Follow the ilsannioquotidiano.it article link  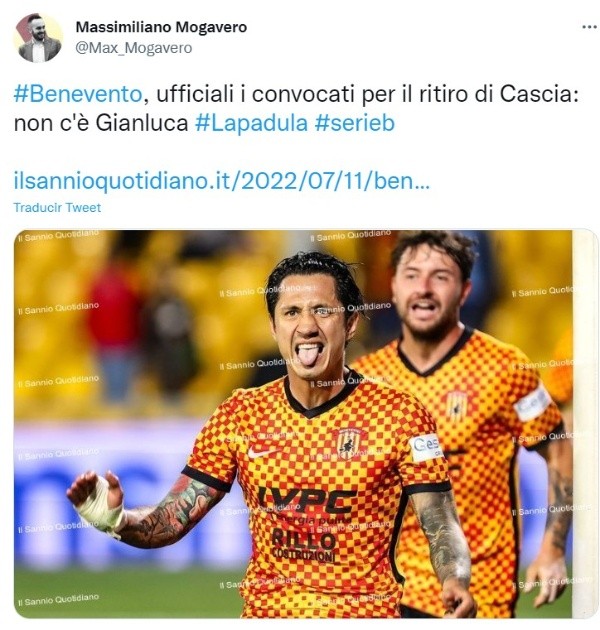[222, 181]
